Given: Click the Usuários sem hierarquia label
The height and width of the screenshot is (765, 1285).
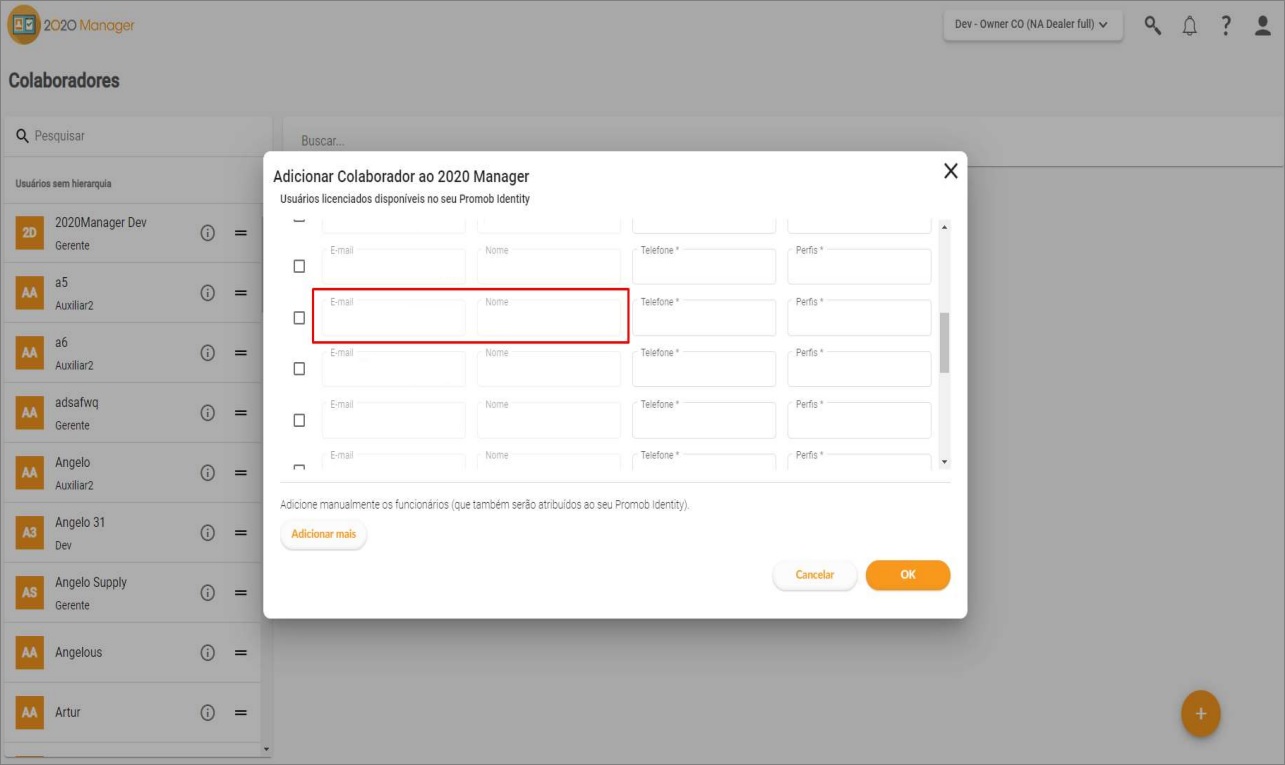Looking at the screenshot, I should point(64,184).
